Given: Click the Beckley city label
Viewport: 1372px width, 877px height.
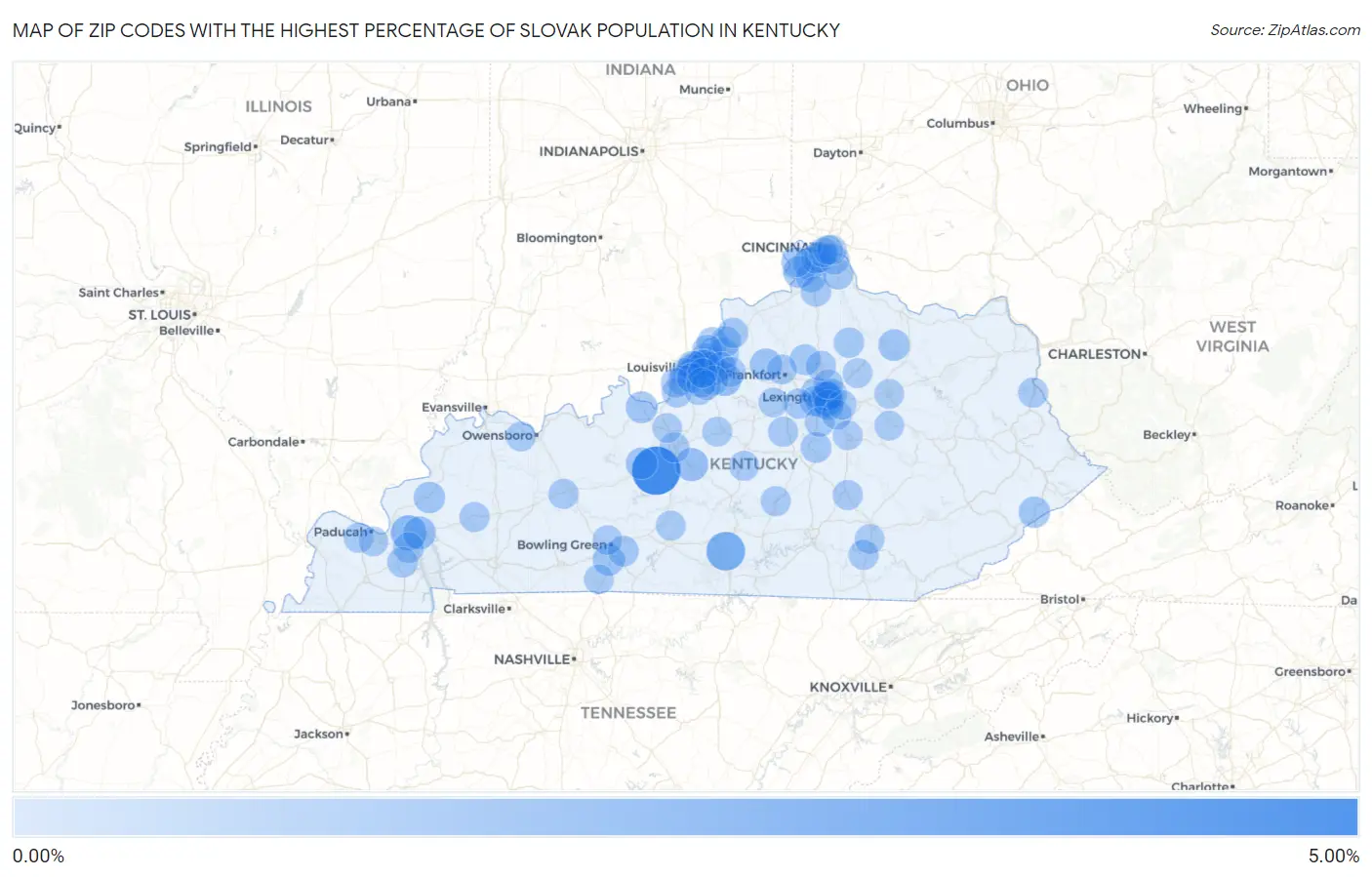Looking at the screenshot, I should coord(1168,434).
